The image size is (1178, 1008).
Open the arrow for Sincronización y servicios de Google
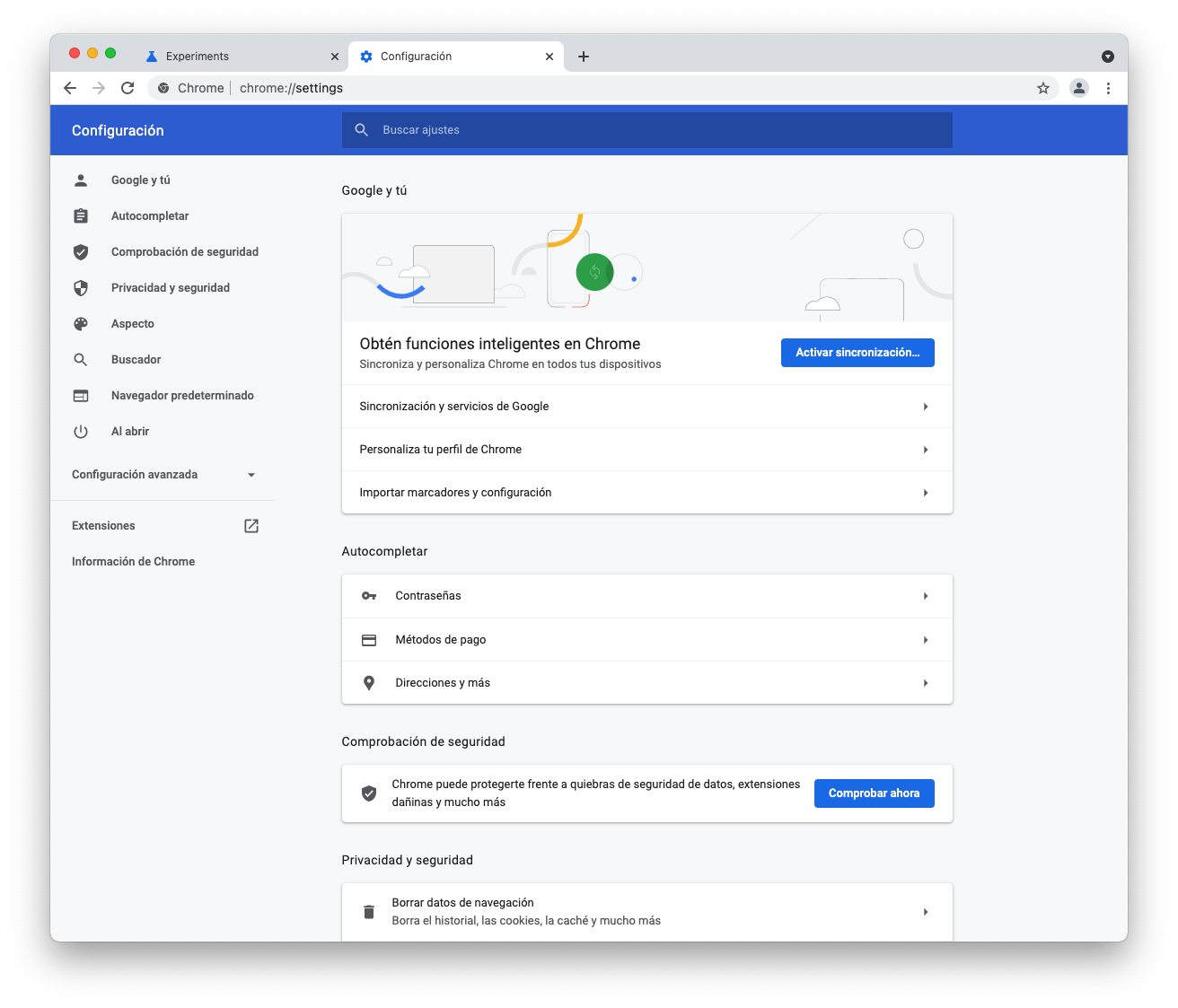coord(926,407)
